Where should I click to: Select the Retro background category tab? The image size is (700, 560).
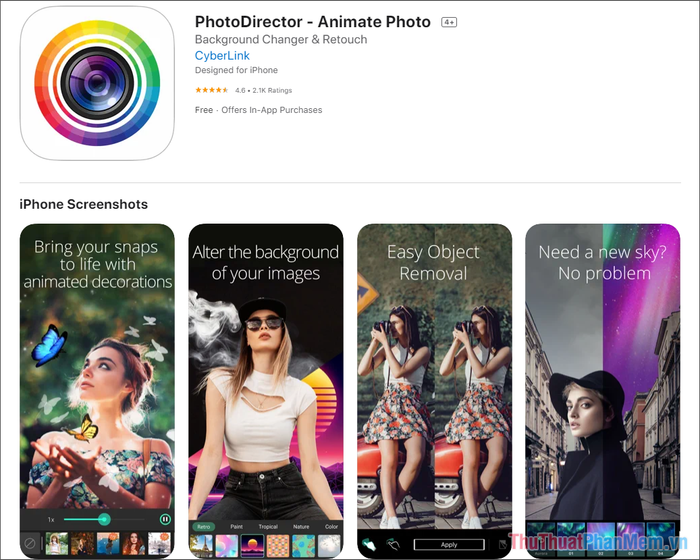pyautogui.click(x=204, y=527)
